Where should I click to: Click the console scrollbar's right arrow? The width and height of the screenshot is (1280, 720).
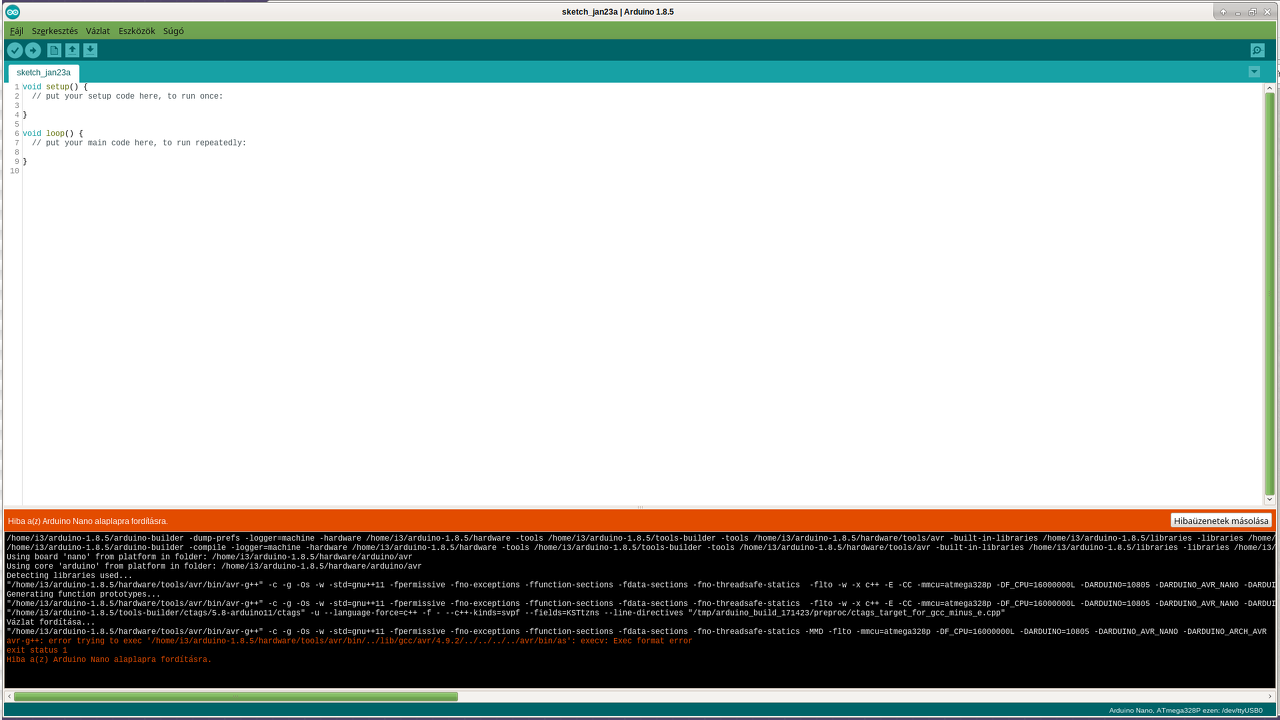pyautogui.click(x=1271, y=696)
